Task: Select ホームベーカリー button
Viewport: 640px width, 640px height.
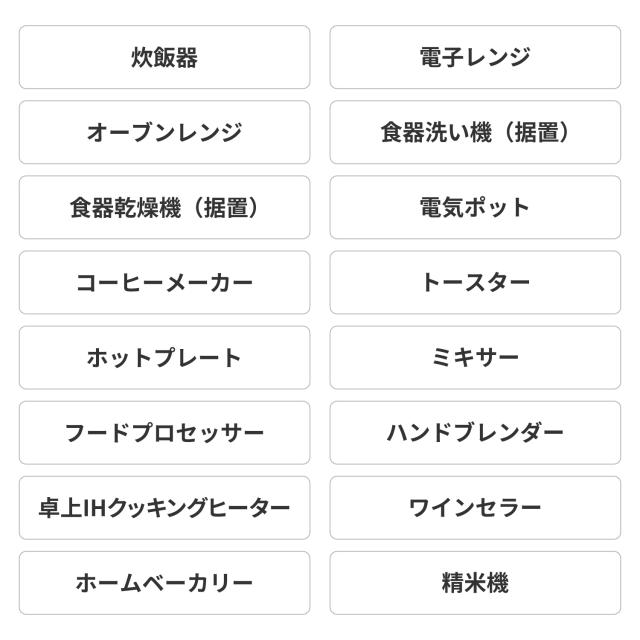Action: coord(164,583)
